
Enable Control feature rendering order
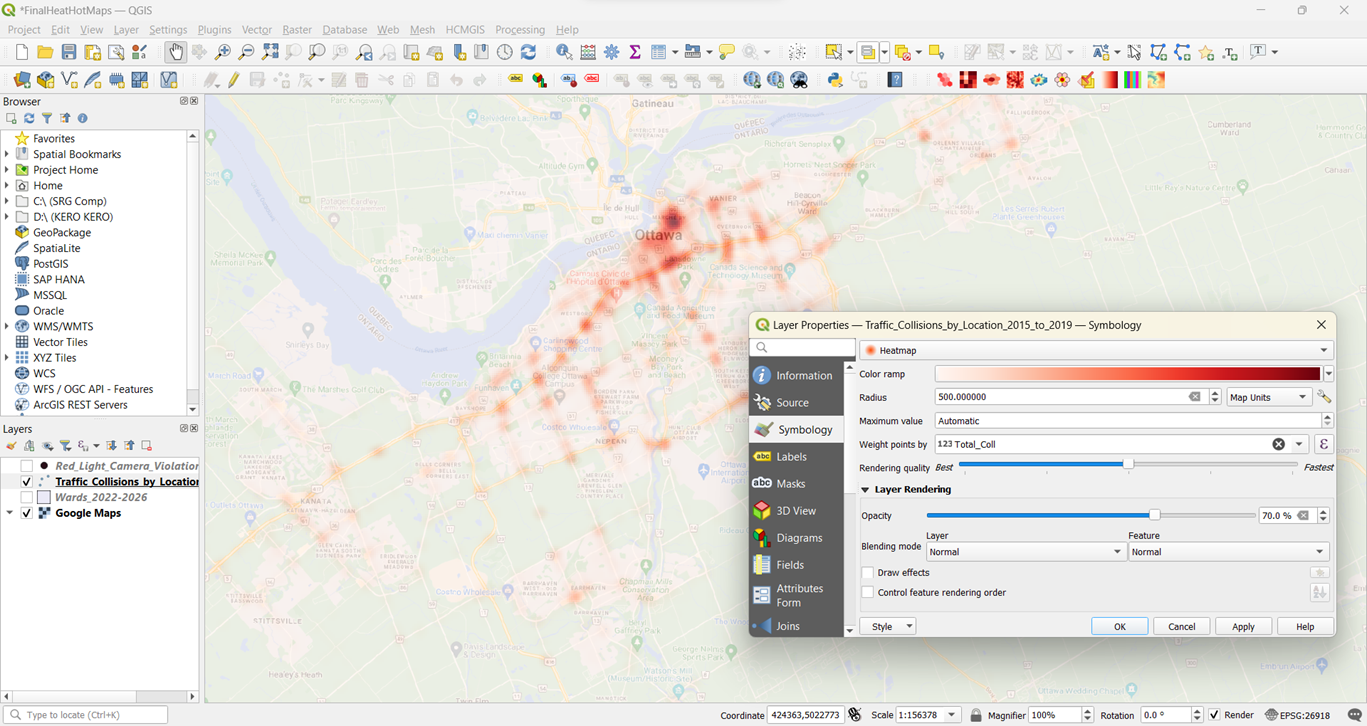[x=868, y=593]
